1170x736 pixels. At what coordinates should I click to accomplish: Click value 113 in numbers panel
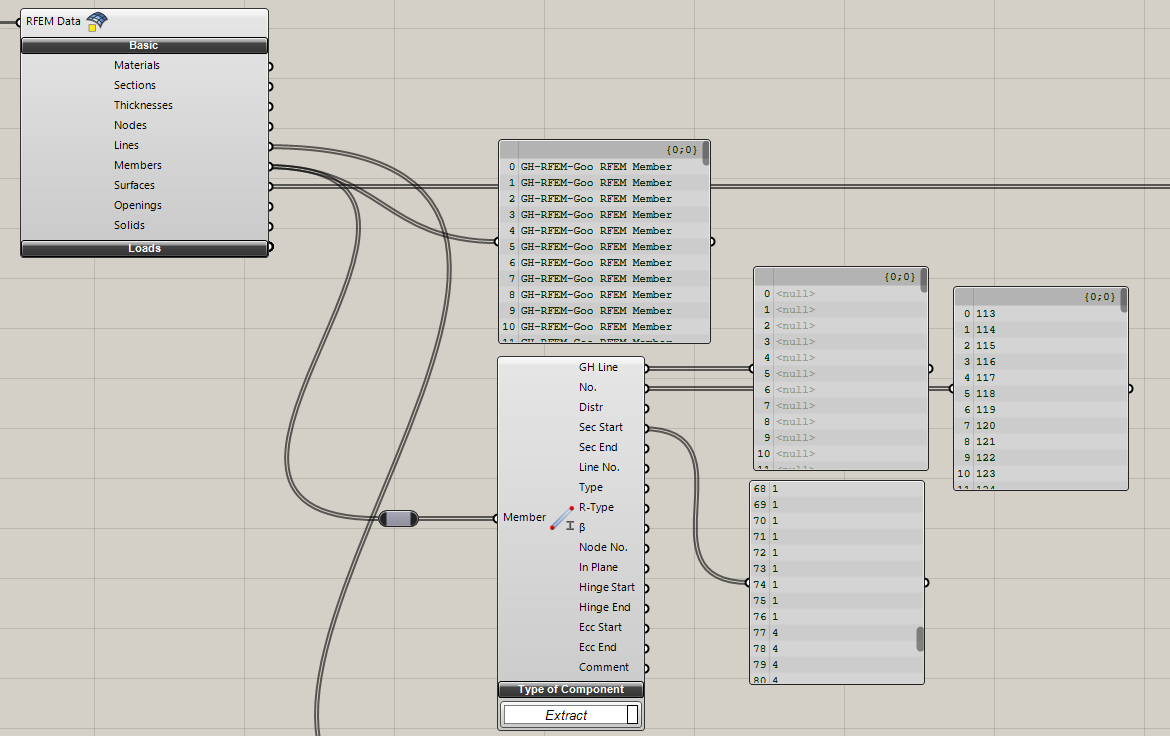click(985, 314)
